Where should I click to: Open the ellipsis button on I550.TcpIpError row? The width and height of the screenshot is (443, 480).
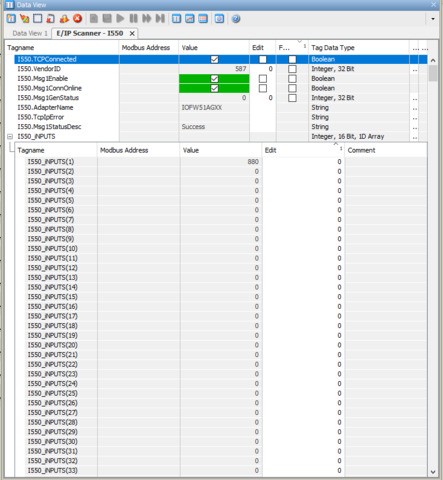[x=415, y=118]
